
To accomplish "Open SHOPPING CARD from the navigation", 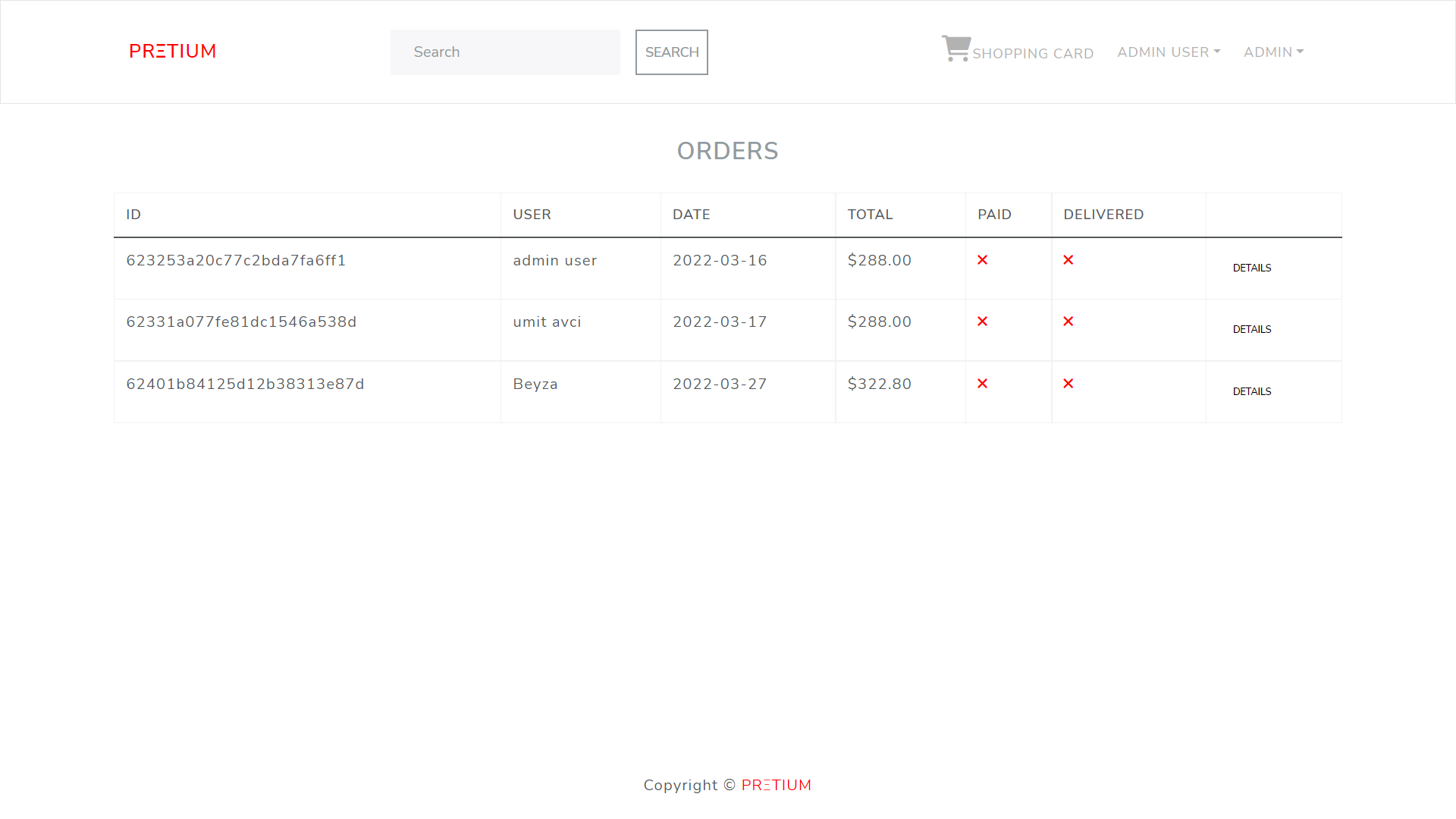I will [x=1034, y=53].
